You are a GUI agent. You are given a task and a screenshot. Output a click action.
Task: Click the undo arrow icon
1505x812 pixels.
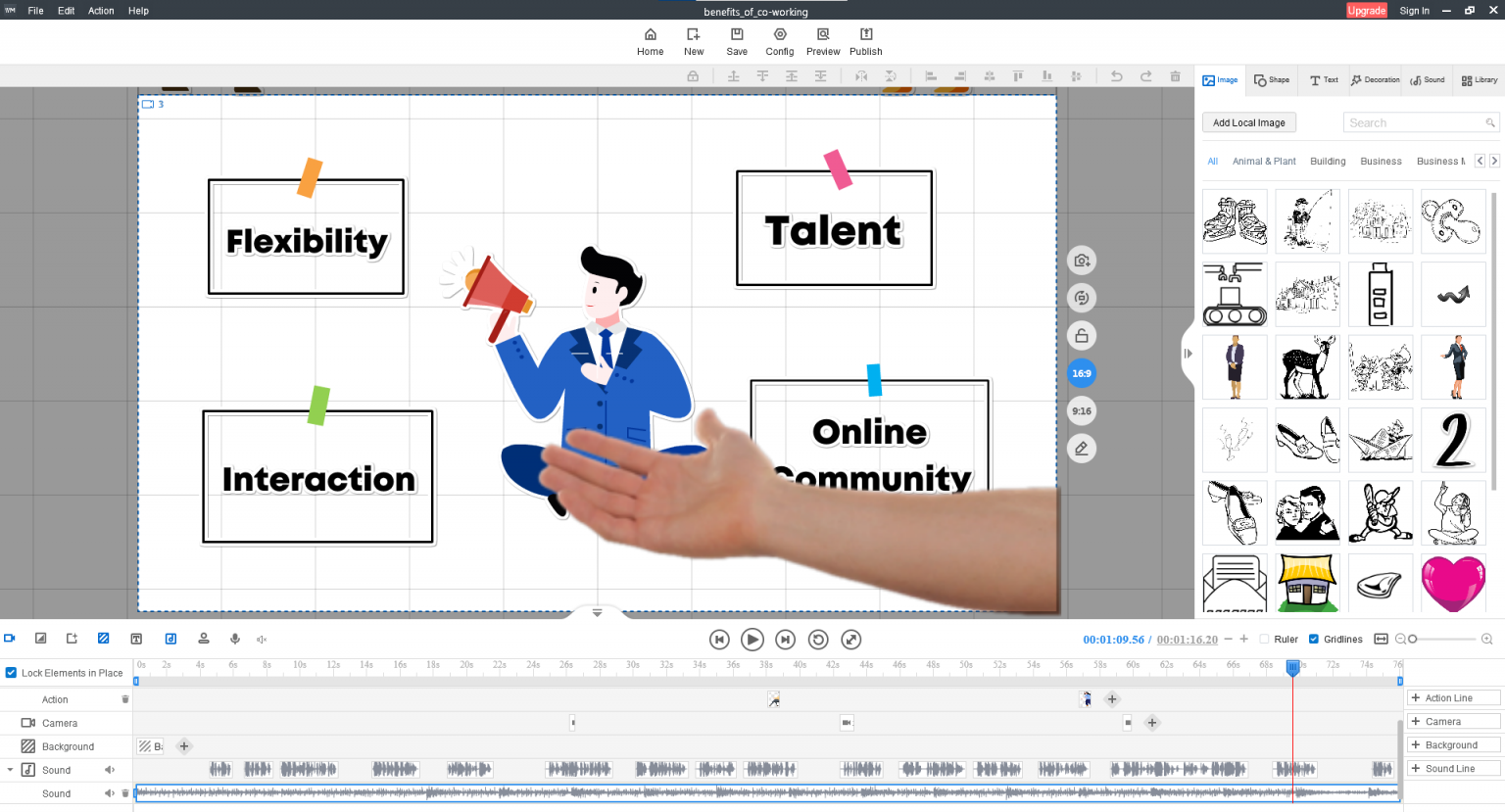click(1116, 76)
